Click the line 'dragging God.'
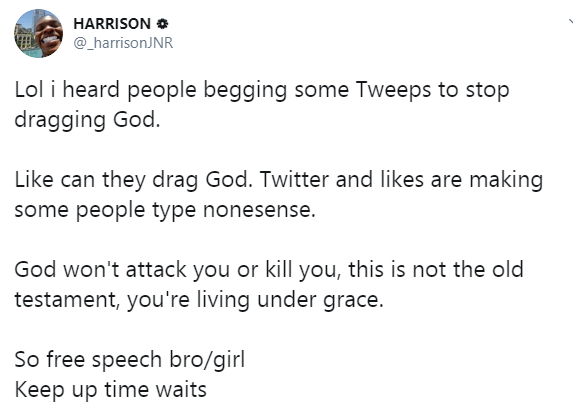 click(x=87, y=120)
